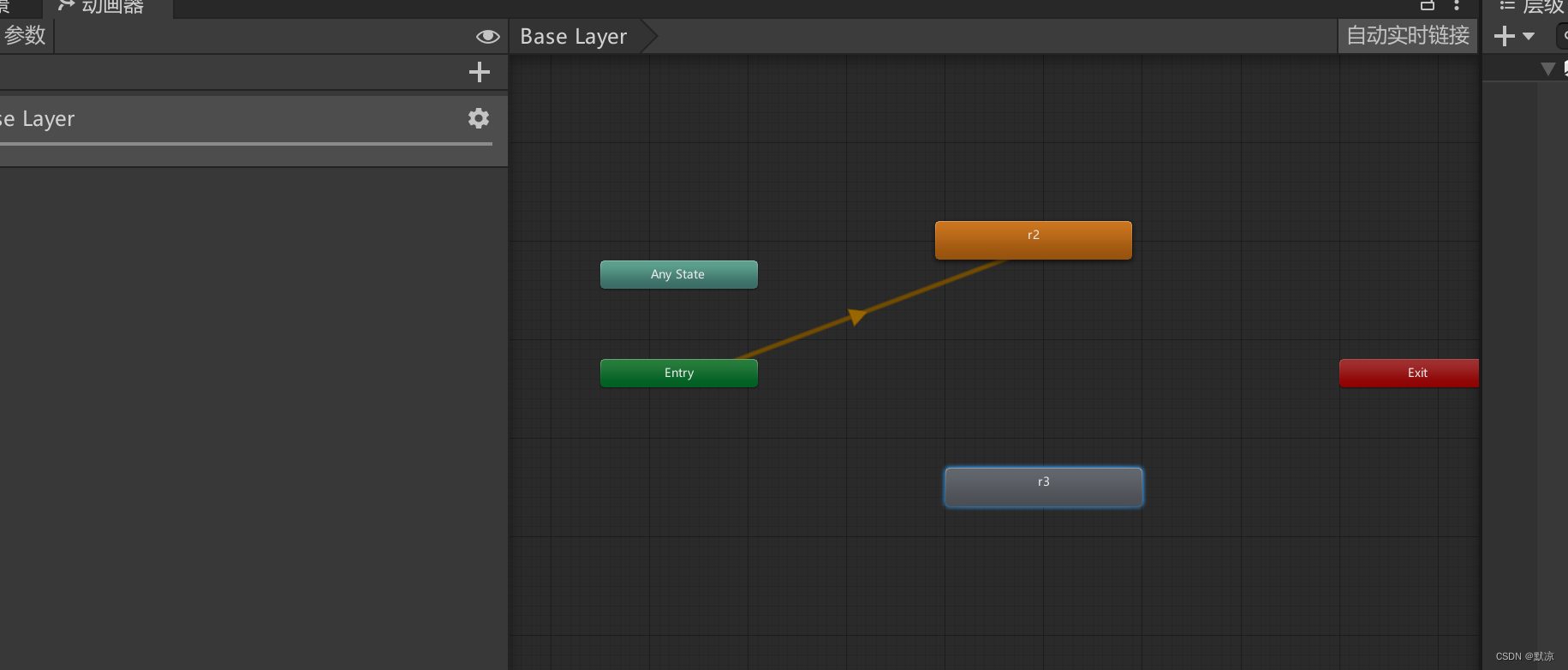Image resolution: width=1568 pixels, height=670 pixels.
Task: Expand the Hierarchy scene foldout triangle
Action: click(x=1547, y=69)
